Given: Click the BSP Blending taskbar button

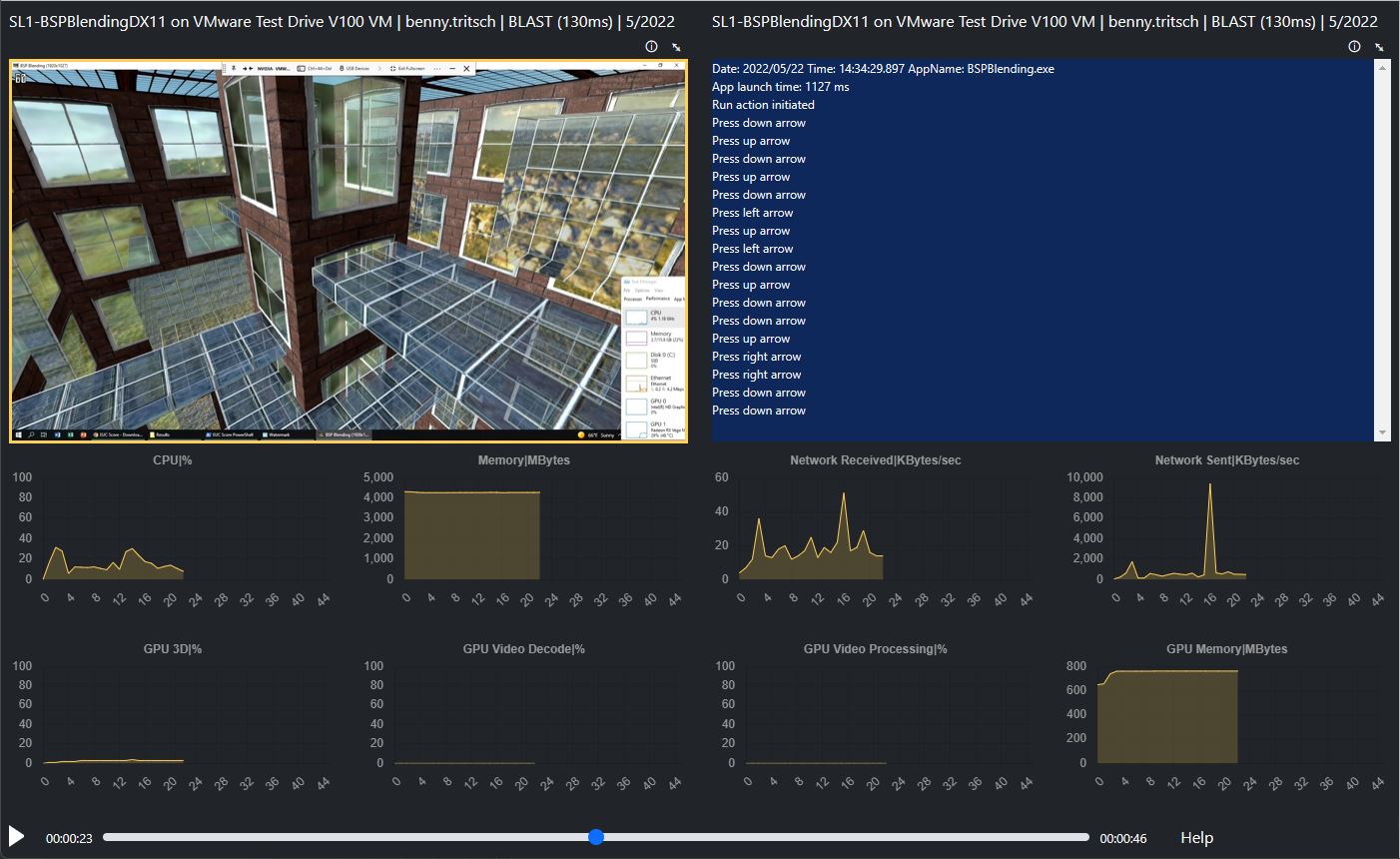Looking at the screenshot, I should [x=345, y=434].
